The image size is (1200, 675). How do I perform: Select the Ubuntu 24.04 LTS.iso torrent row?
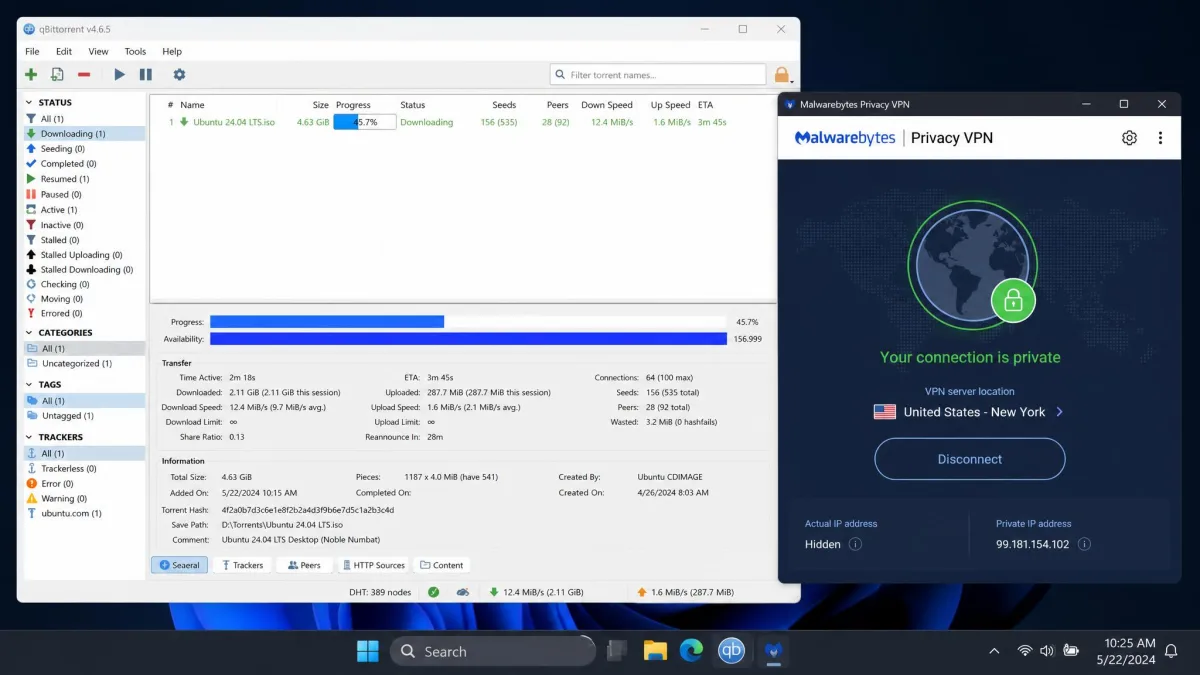(x=463, y=122)
